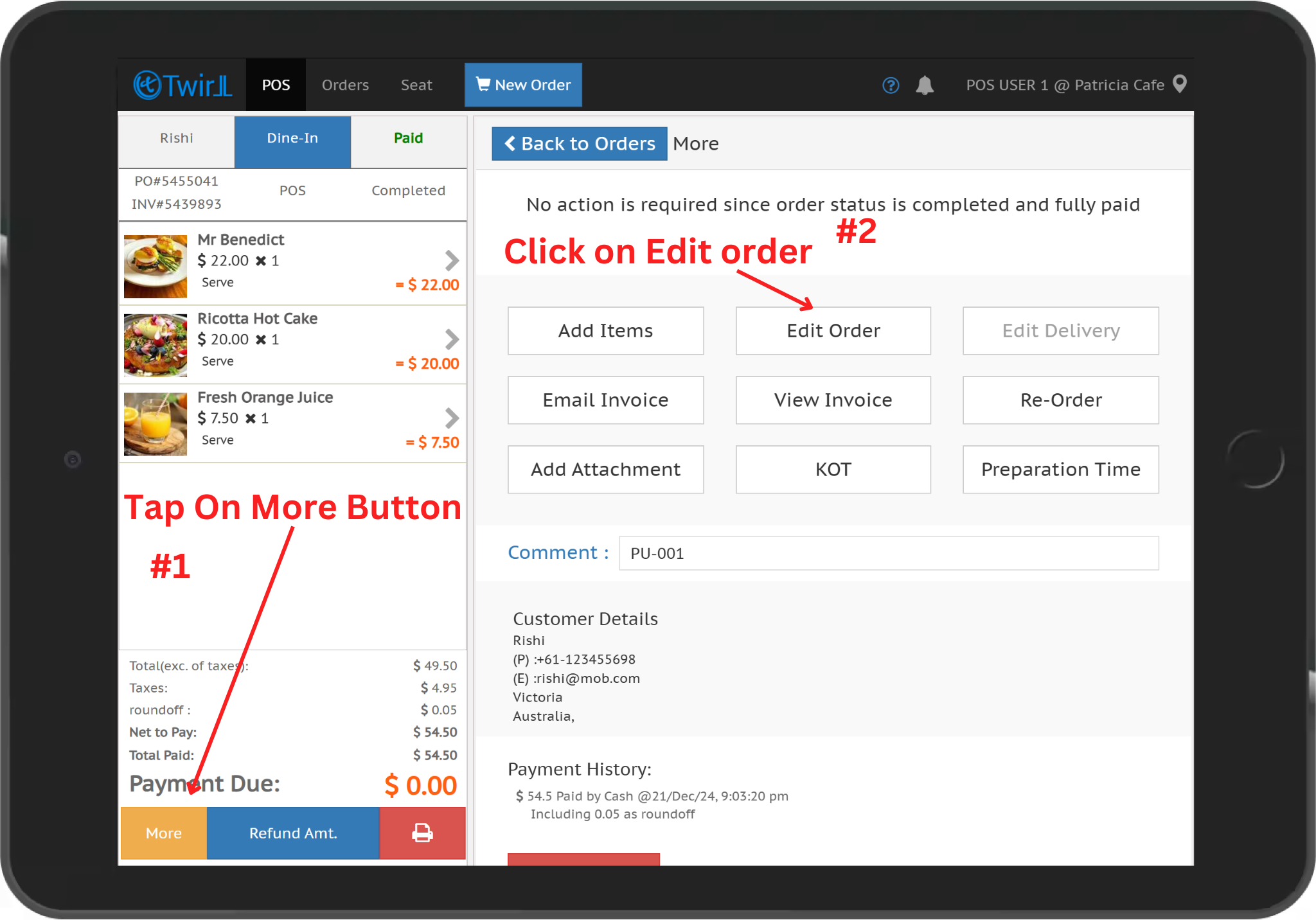Click the red print receipt button
This screenshot has height=920, width=1316.
pyautogui.click(x=422, y=833)
